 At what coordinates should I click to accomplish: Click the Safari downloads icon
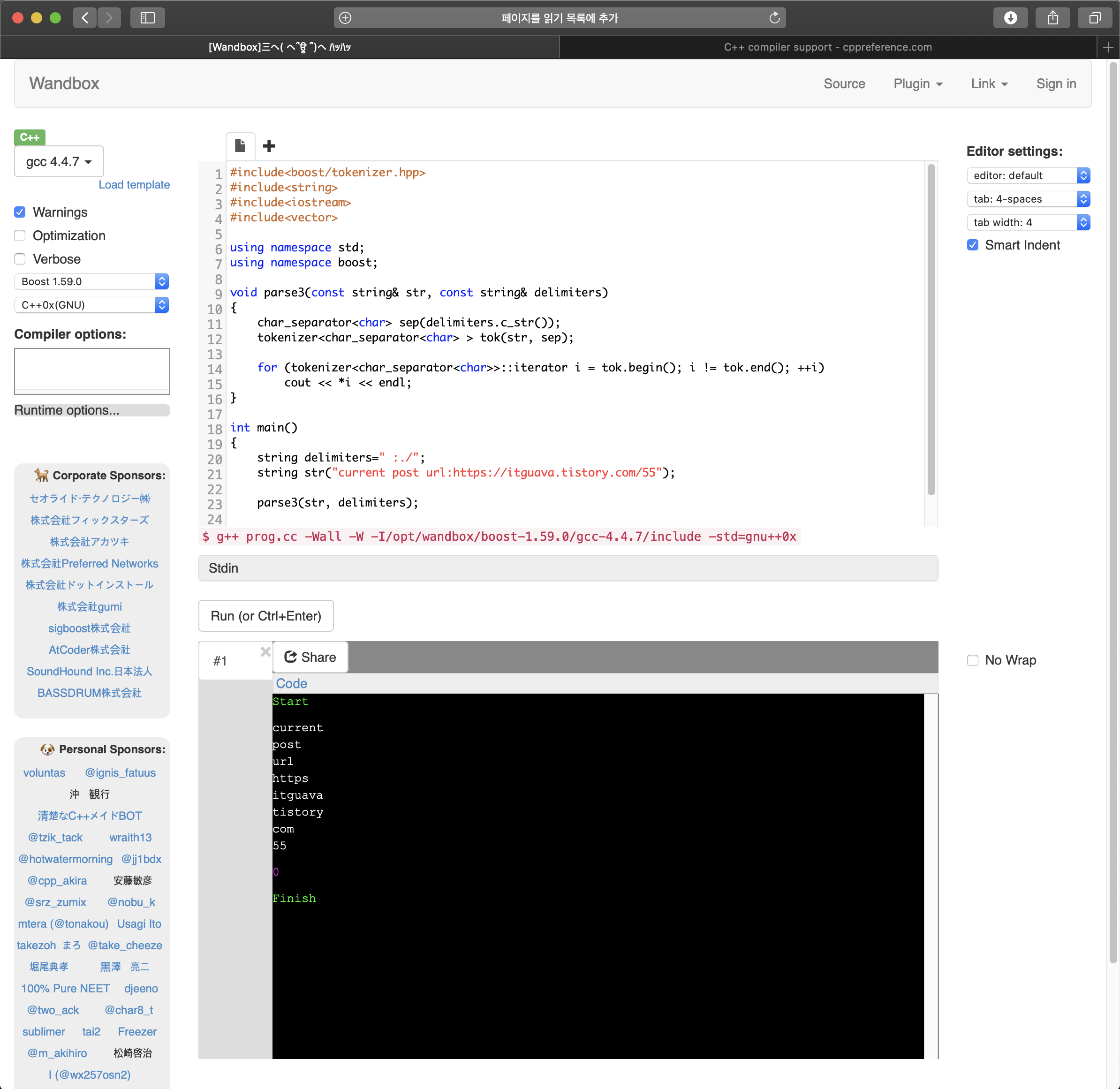[1010, 18]
